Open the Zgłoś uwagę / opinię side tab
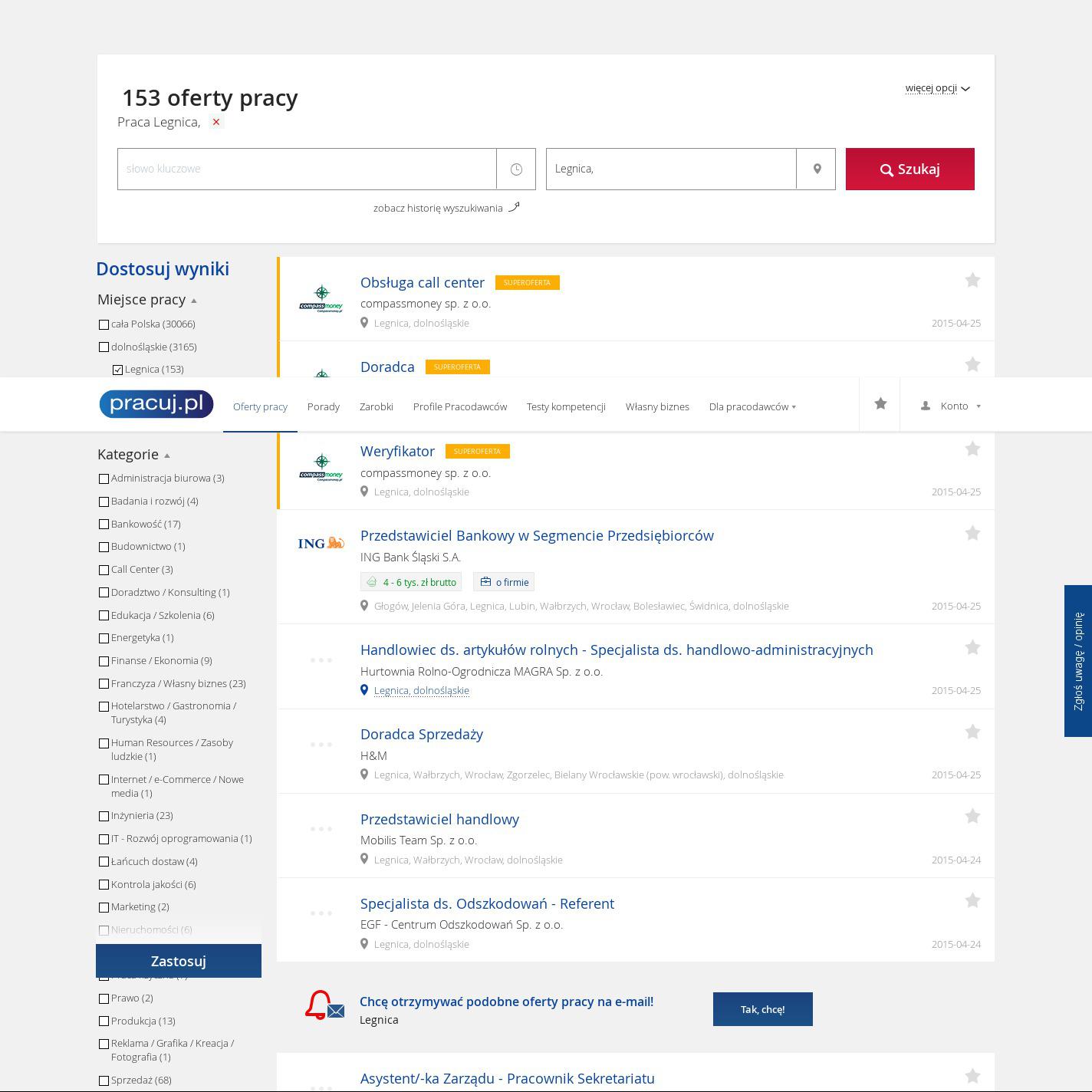 (1078, 661)
